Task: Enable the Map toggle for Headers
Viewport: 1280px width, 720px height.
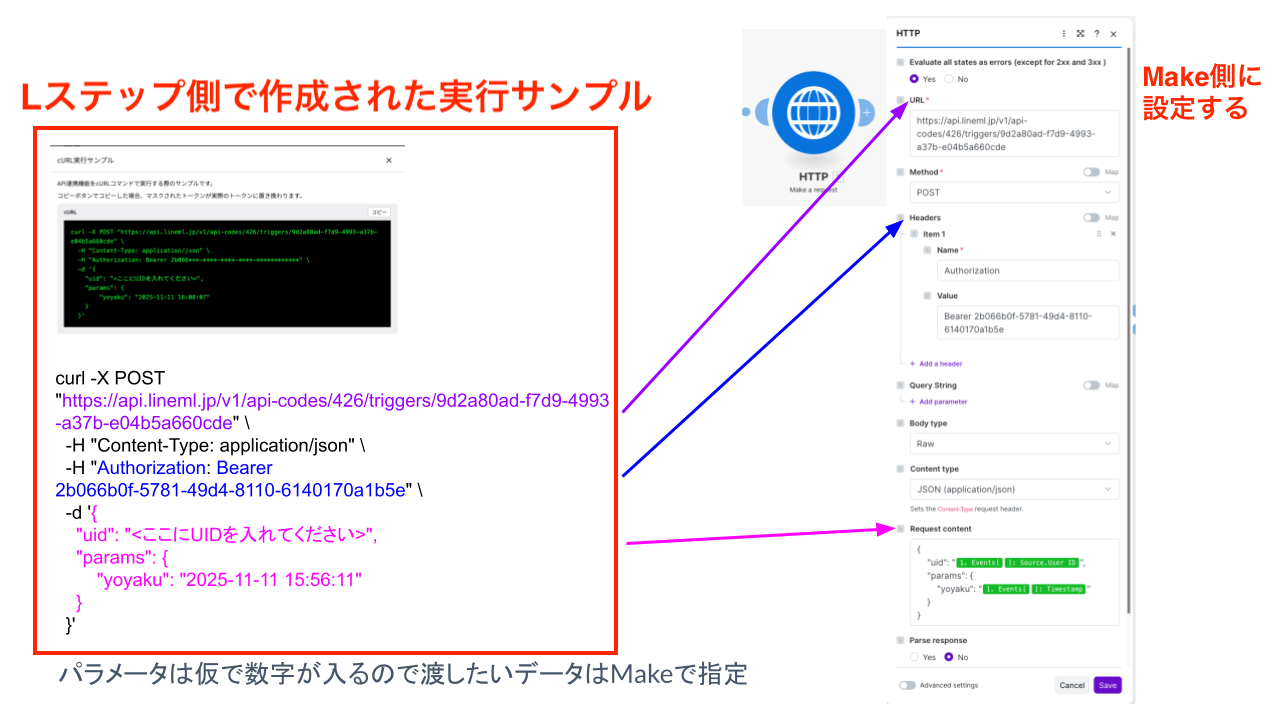Action: (x=1092, y=217)
